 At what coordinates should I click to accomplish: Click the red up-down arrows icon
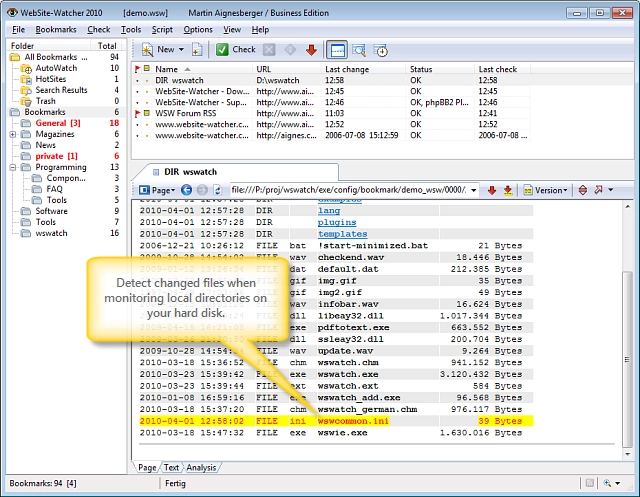[583, 190]
